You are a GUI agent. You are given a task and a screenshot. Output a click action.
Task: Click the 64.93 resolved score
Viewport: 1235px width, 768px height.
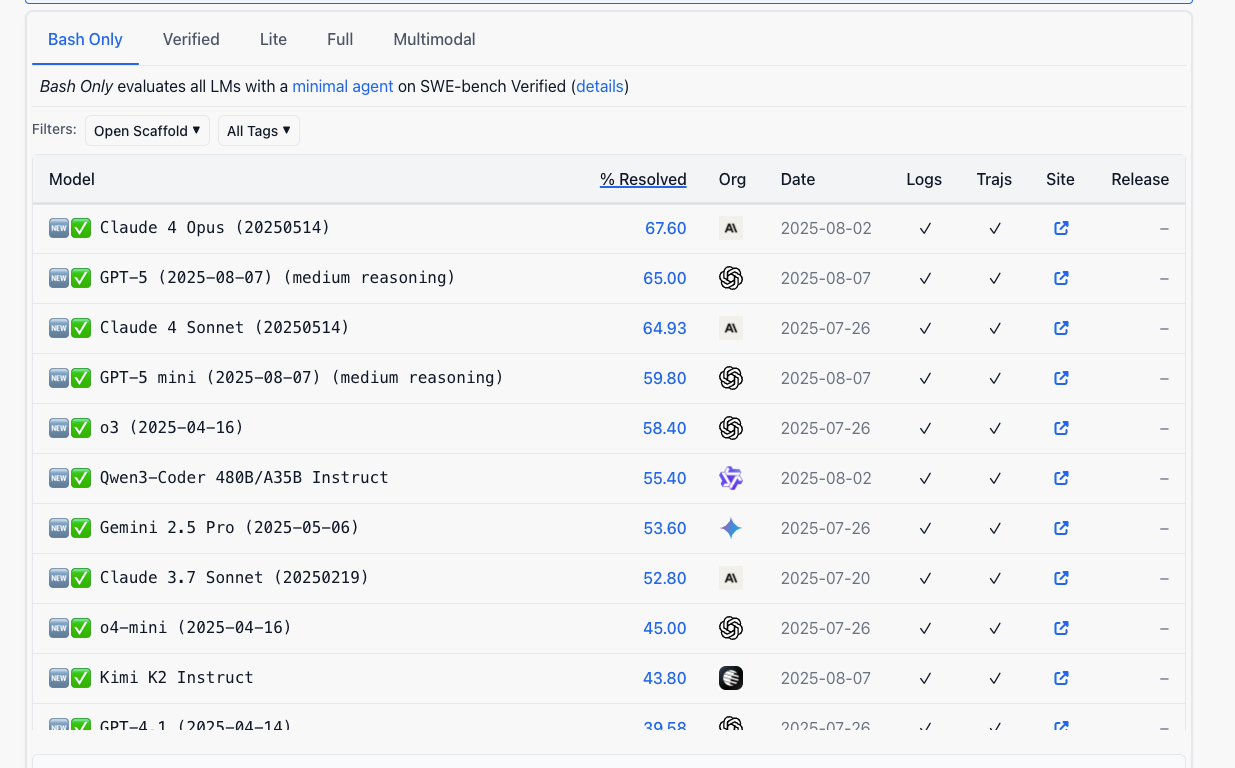[665, 329]
